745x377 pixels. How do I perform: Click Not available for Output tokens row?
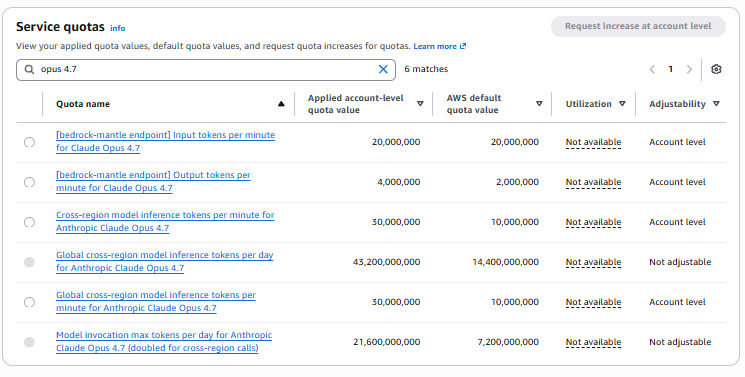click(x=593, y=182)
